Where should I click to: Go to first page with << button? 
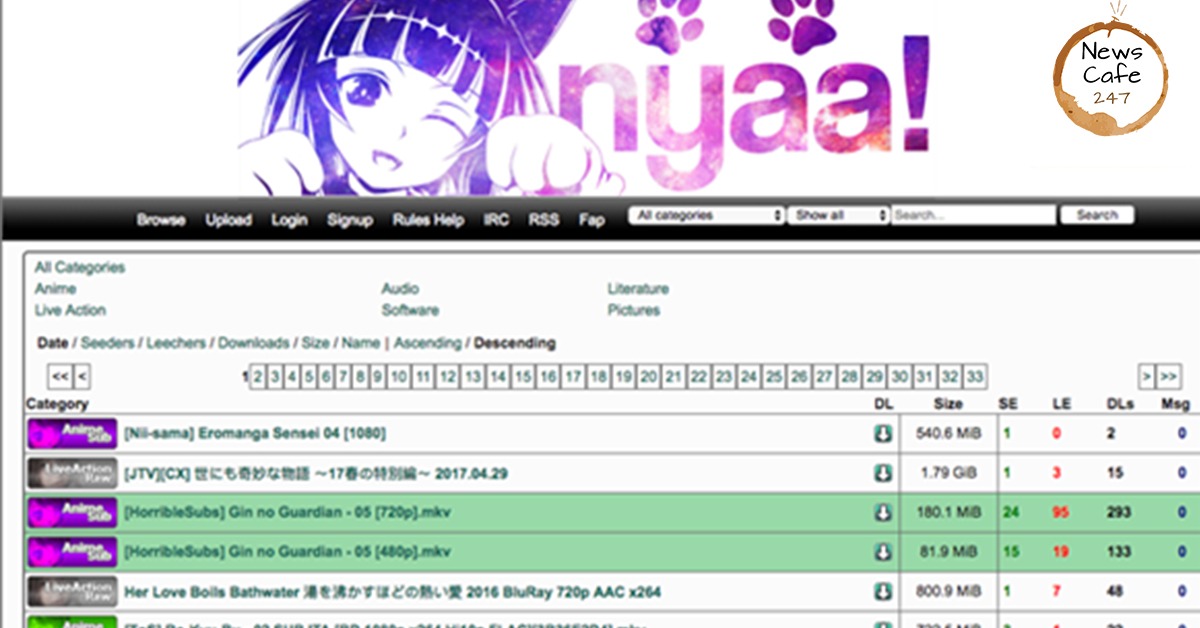click(x=60, y=377)
